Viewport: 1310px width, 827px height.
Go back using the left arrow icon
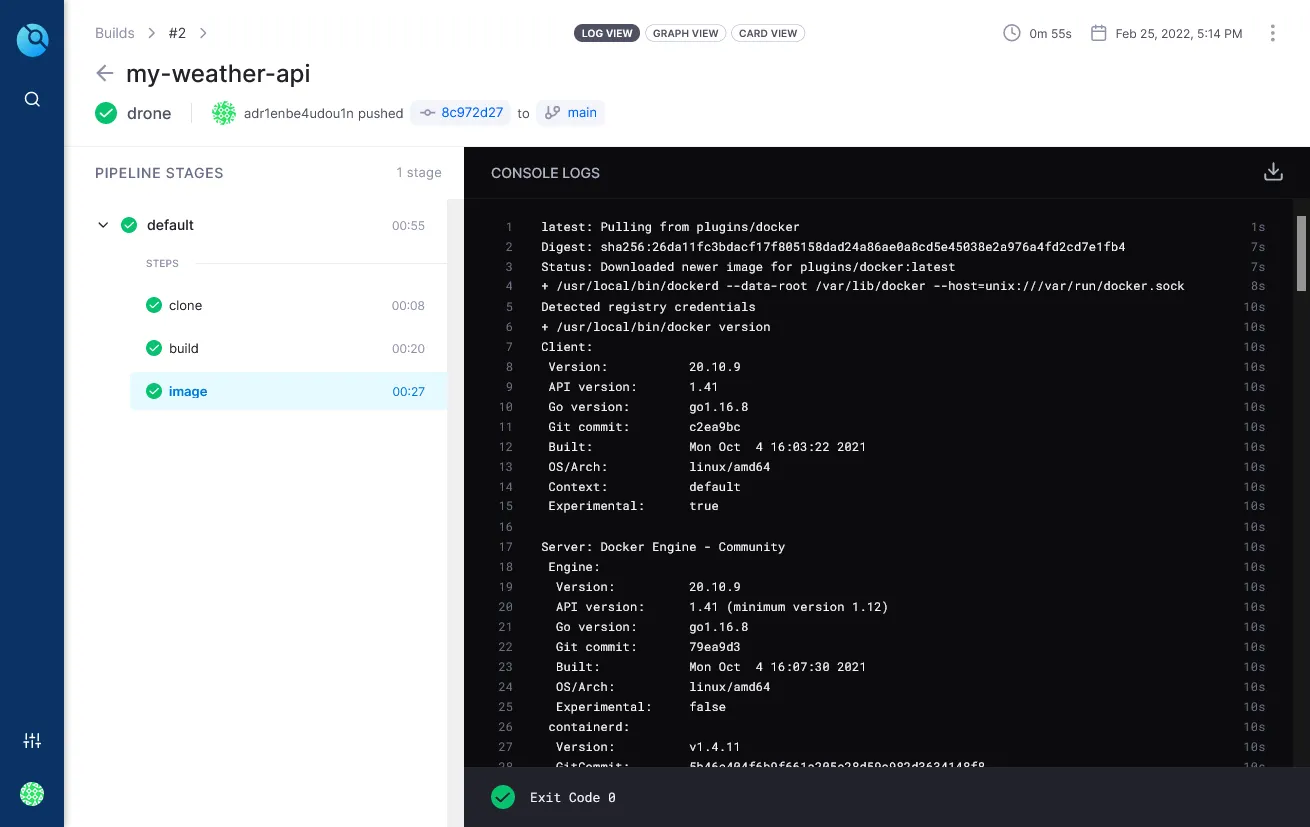point(104,73)
